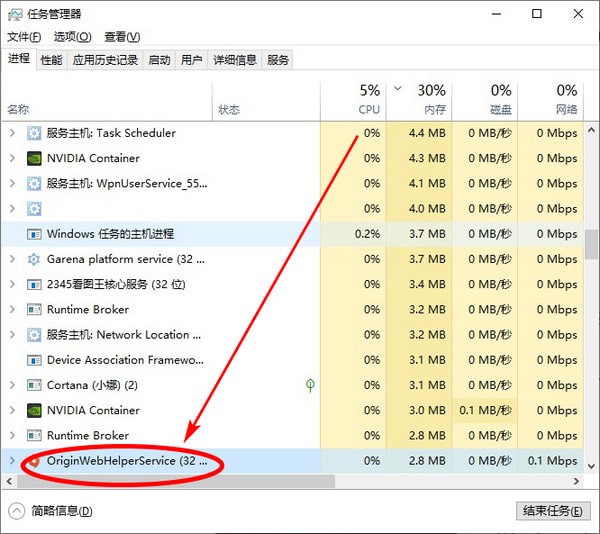The height and width of the screenshot is (534, 600).
Task: Sort by the 名称 column header
Action: click(x=107, y=100)
